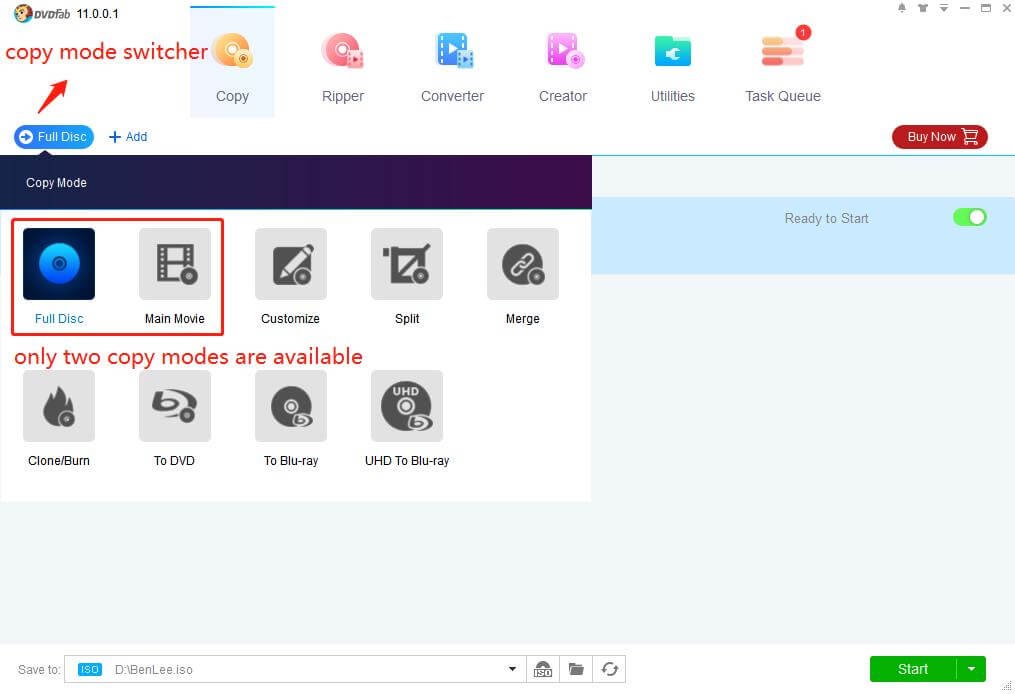Open the Creator module

(x=562, y=63)
